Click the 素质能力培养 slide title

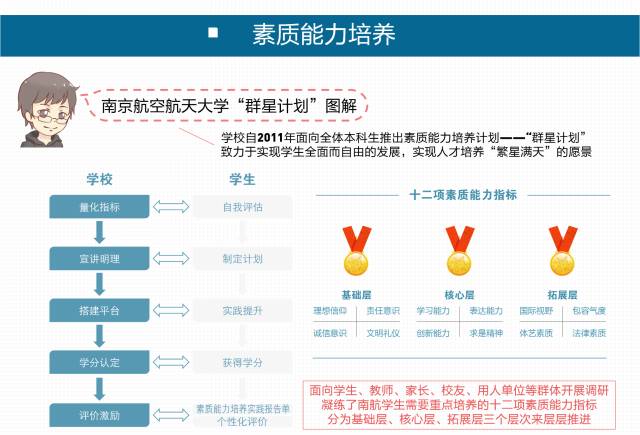[x=323, y=33]
